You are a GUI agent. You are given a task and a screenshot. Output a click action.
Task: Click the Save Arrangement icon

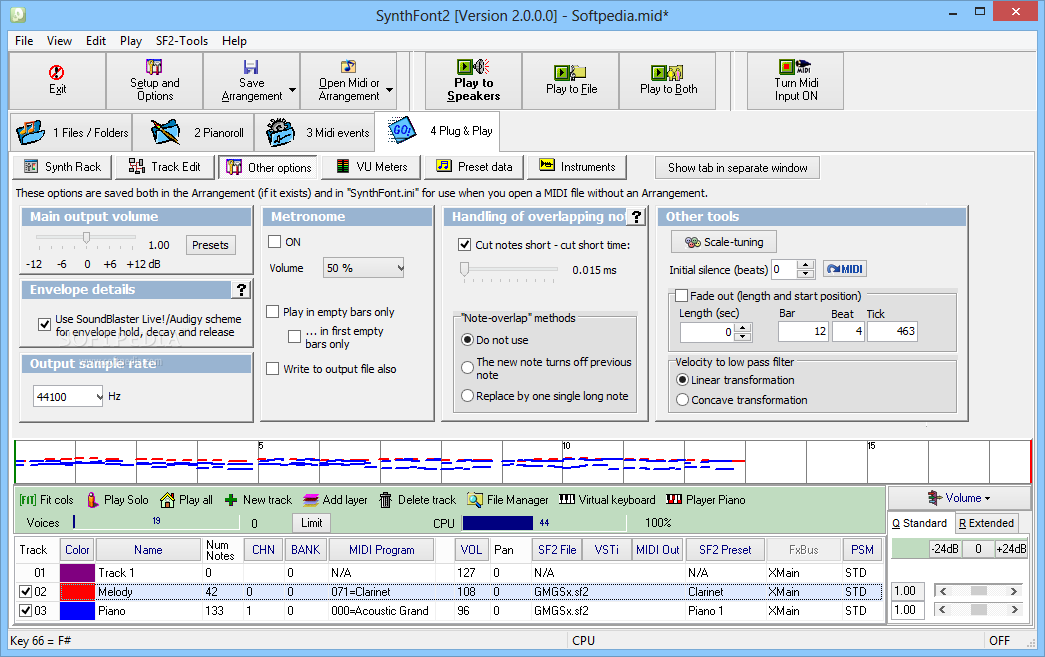point(251,67)
